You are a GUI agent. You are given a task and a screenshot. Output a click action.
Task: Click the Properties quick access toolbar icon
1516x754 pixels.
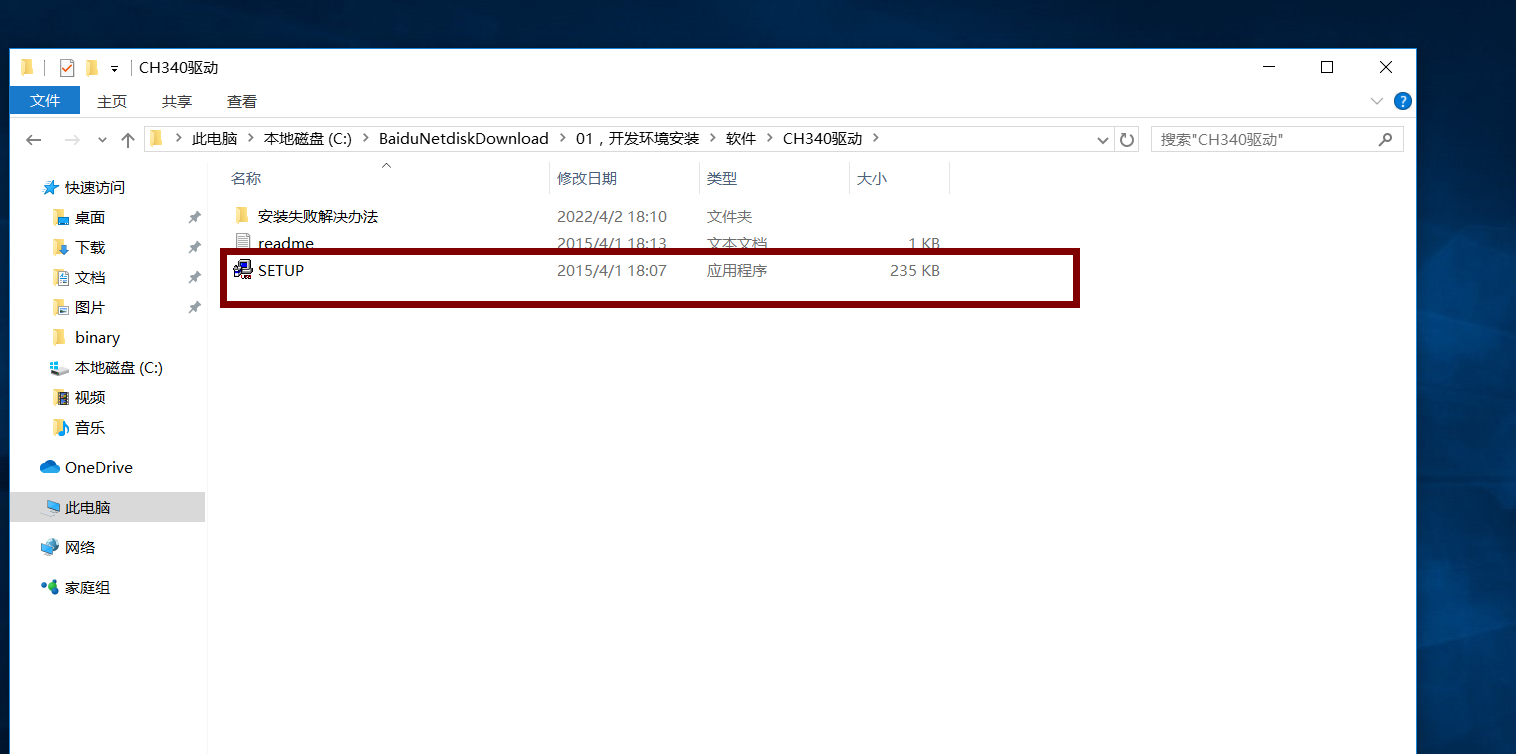click(x=67, y=68)
